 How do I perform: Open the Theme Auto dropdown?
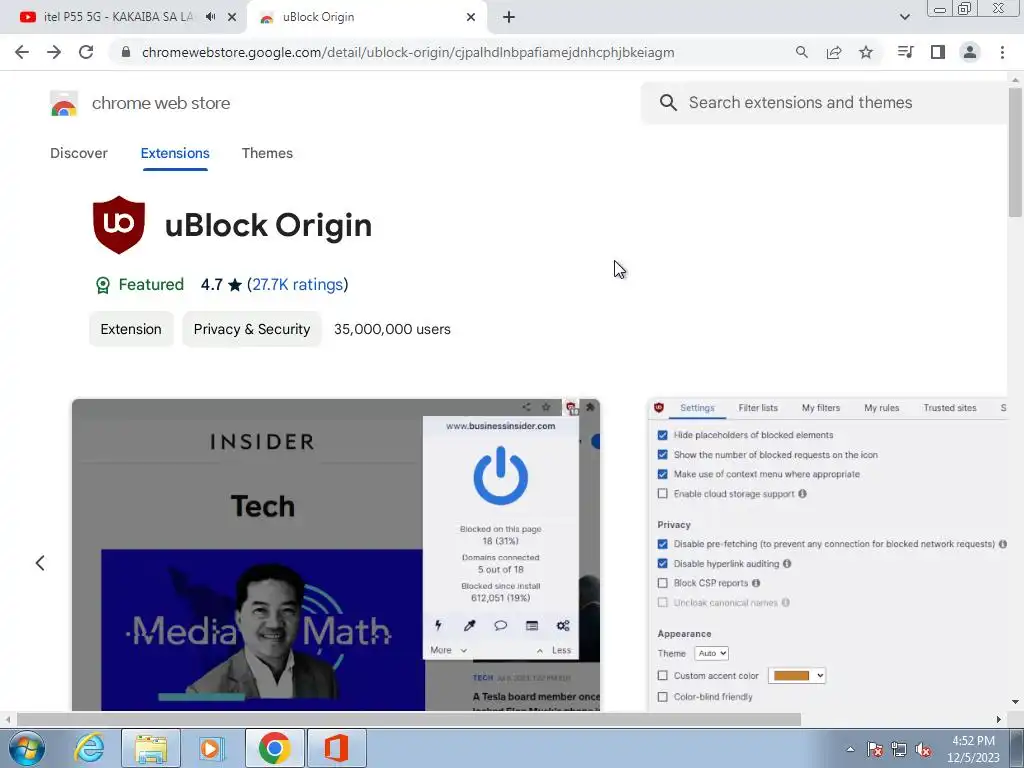pos(711,653)
